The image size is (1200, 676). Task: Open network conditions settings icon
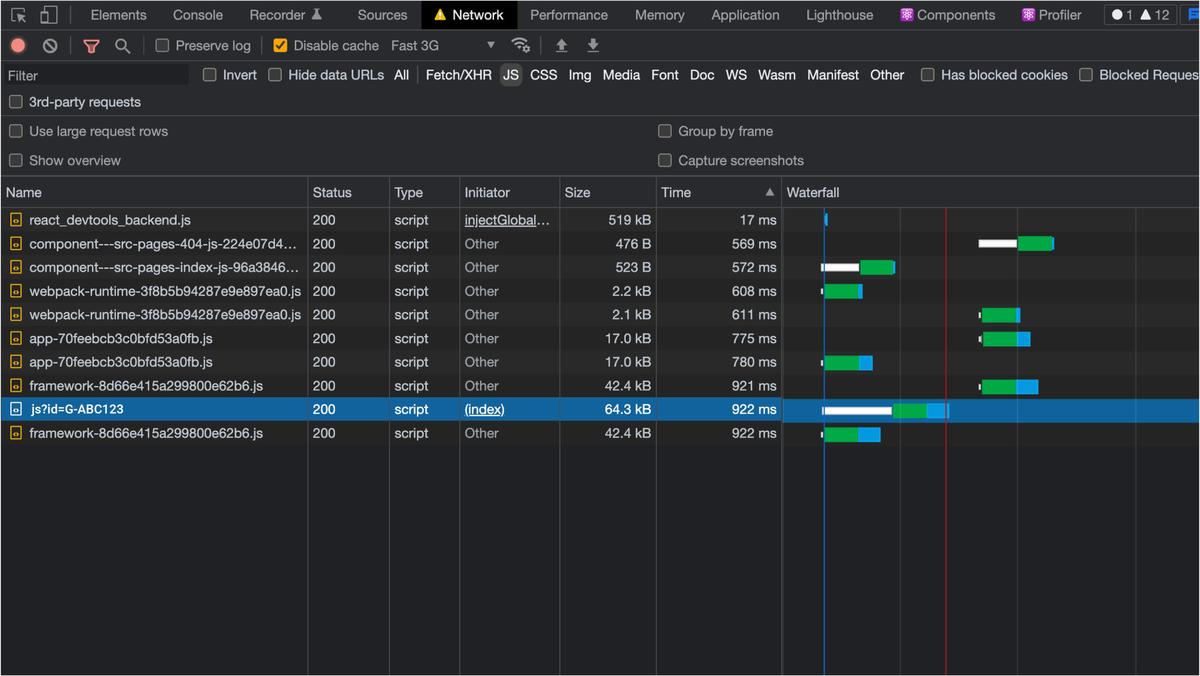521,46
